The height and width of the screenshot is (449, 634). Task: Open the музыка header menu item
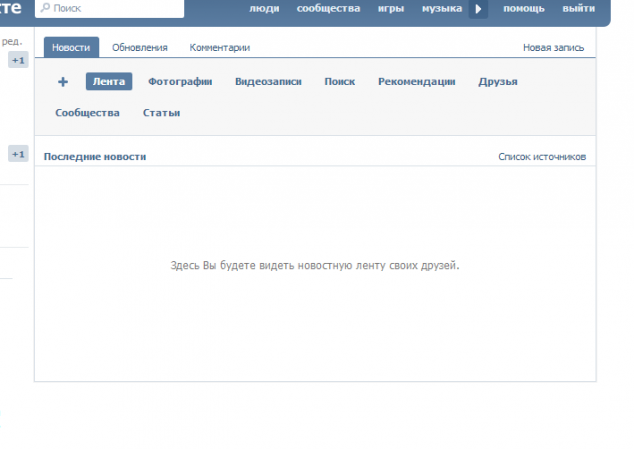click(x=442, y=8)
